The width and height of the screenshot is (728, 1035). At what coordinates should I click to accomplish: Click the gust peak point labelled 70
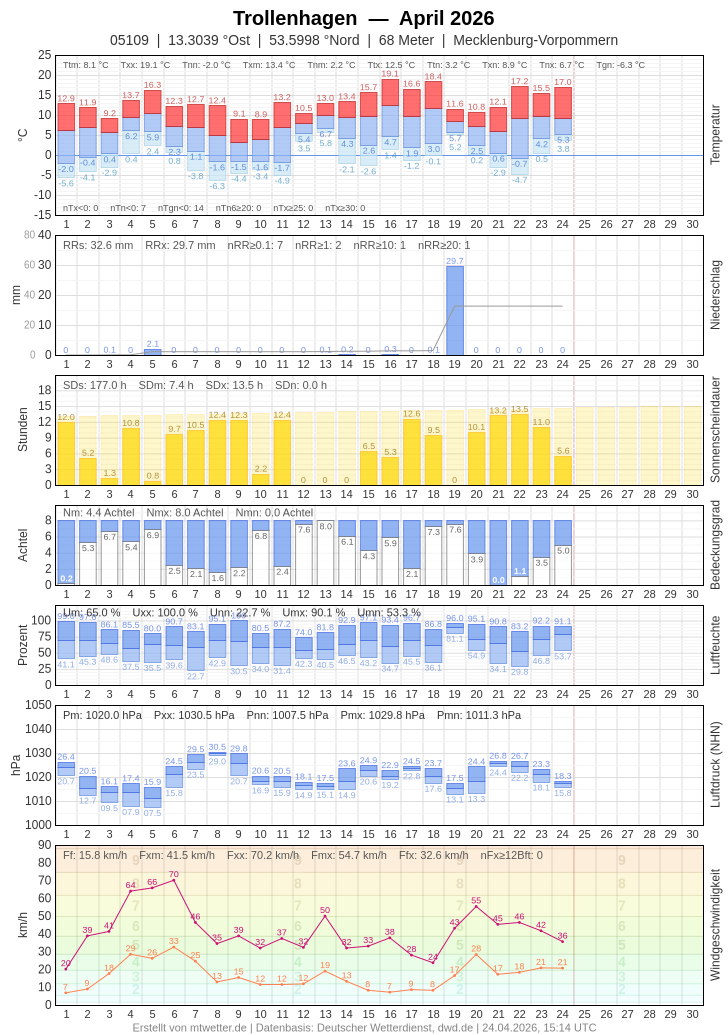click(174, 880)
